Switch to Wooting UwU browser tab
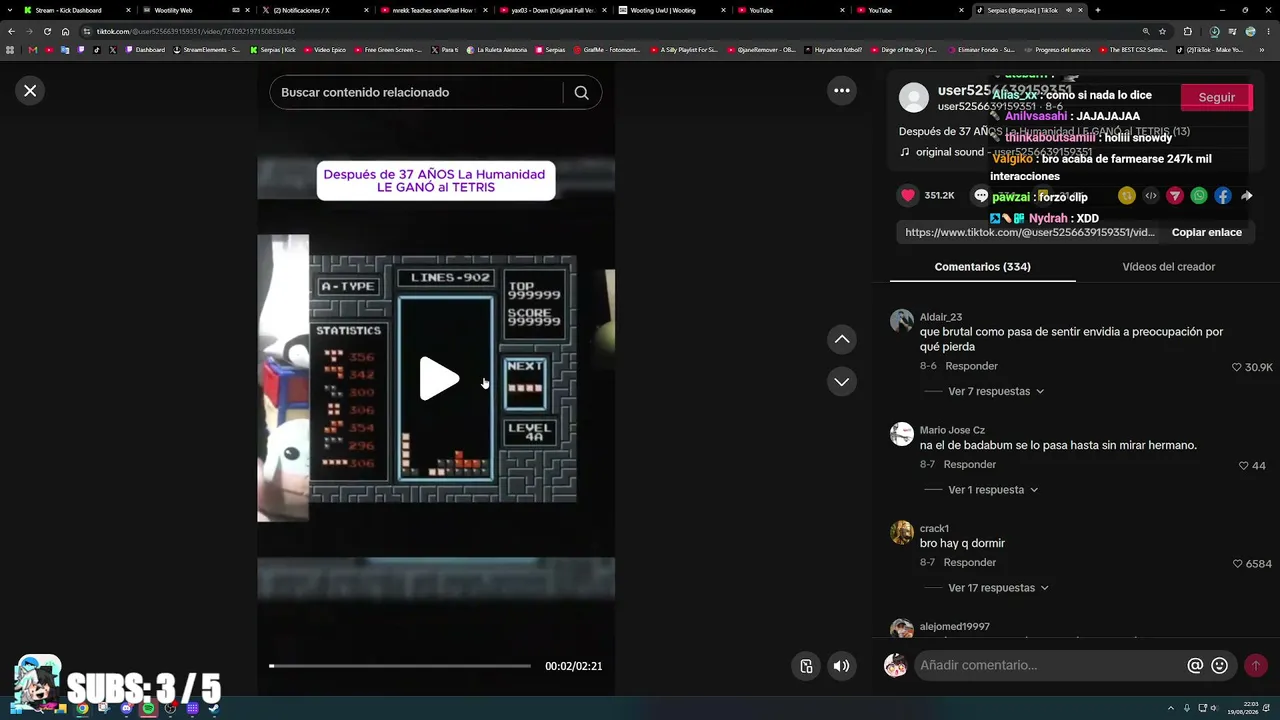This screenshot has height=720, width=1280. coord(672,10)
